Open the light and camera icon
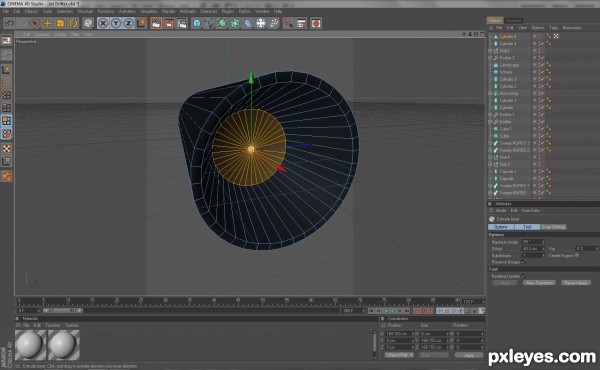This screenshot has width=600, height=370. [274, 23]
